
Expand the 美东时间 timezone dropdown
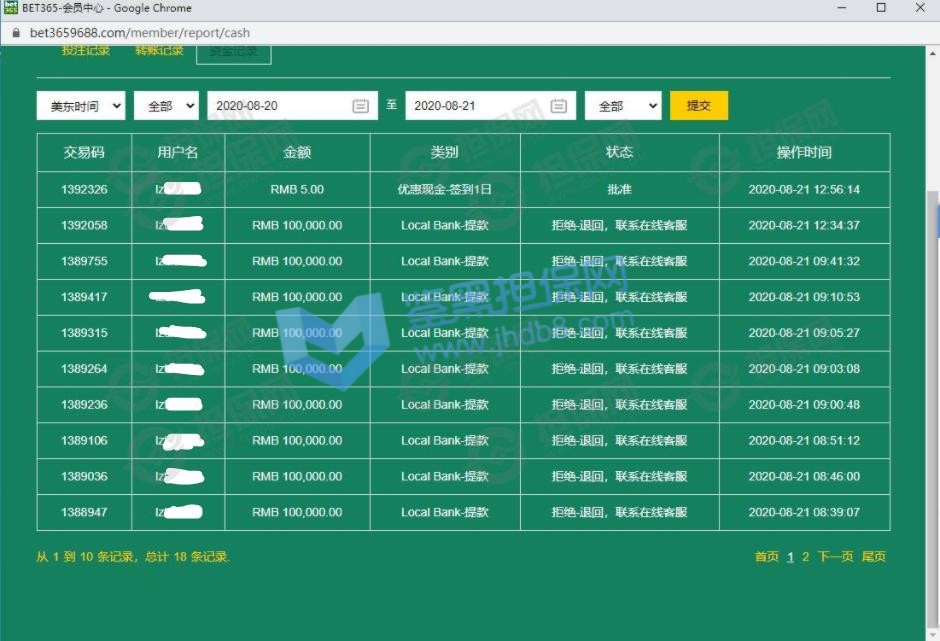pos(81,106)
